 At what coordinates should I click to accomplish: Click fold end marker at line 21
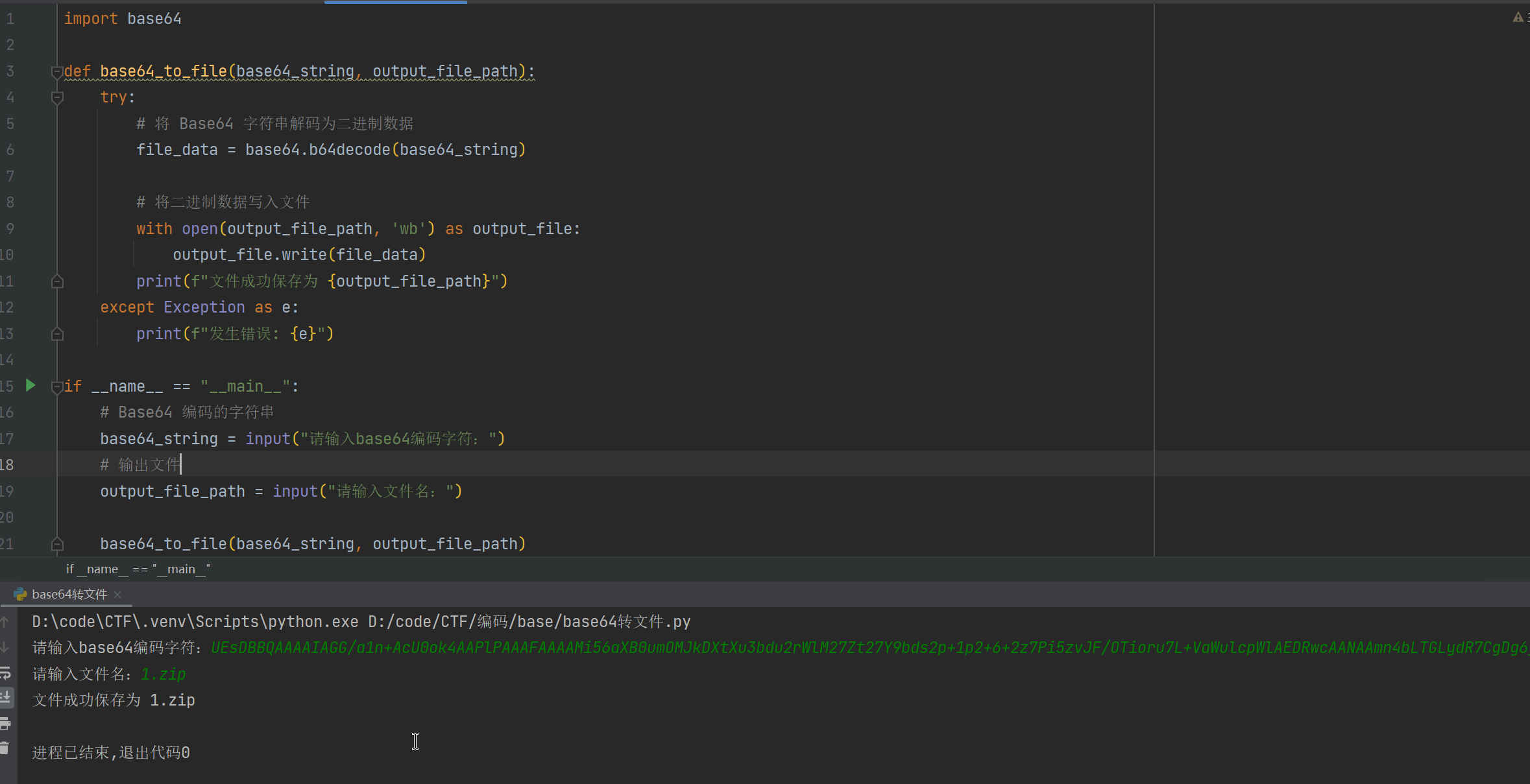coord(57,543)
